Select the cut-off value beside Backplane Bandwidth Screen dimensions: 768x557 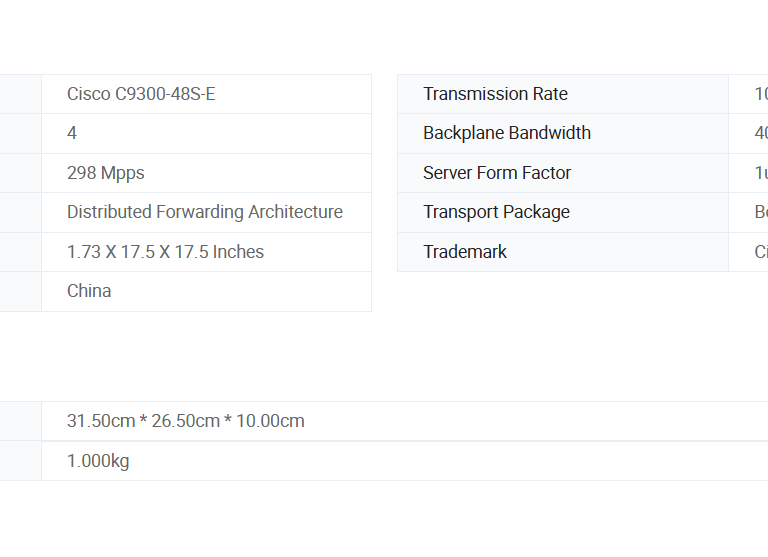tap(760, 133)
